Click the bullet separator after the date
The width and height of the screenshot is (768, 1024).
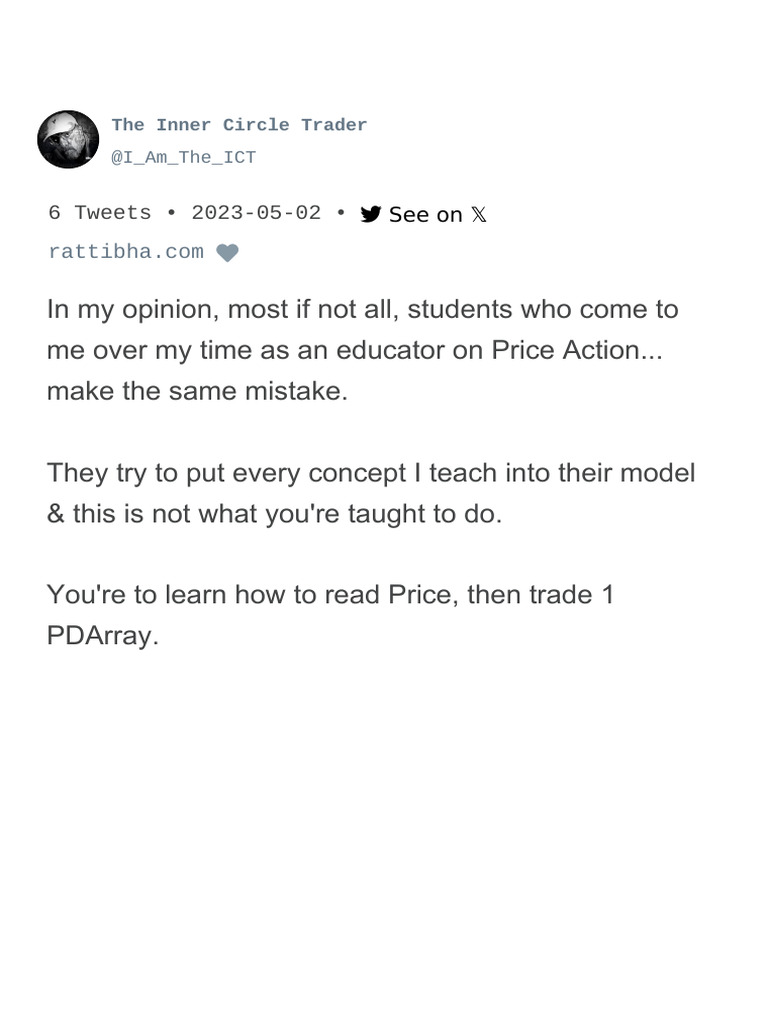tap(341, 213)
